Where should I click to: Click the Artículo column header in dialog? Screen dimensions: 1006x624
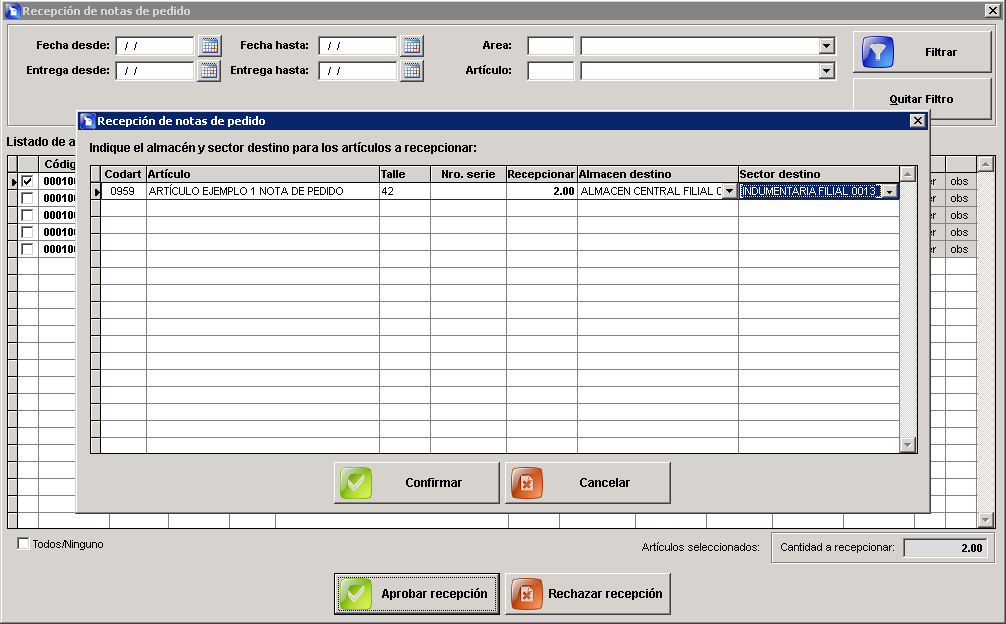pyautogui.click(x=262, y=174)
